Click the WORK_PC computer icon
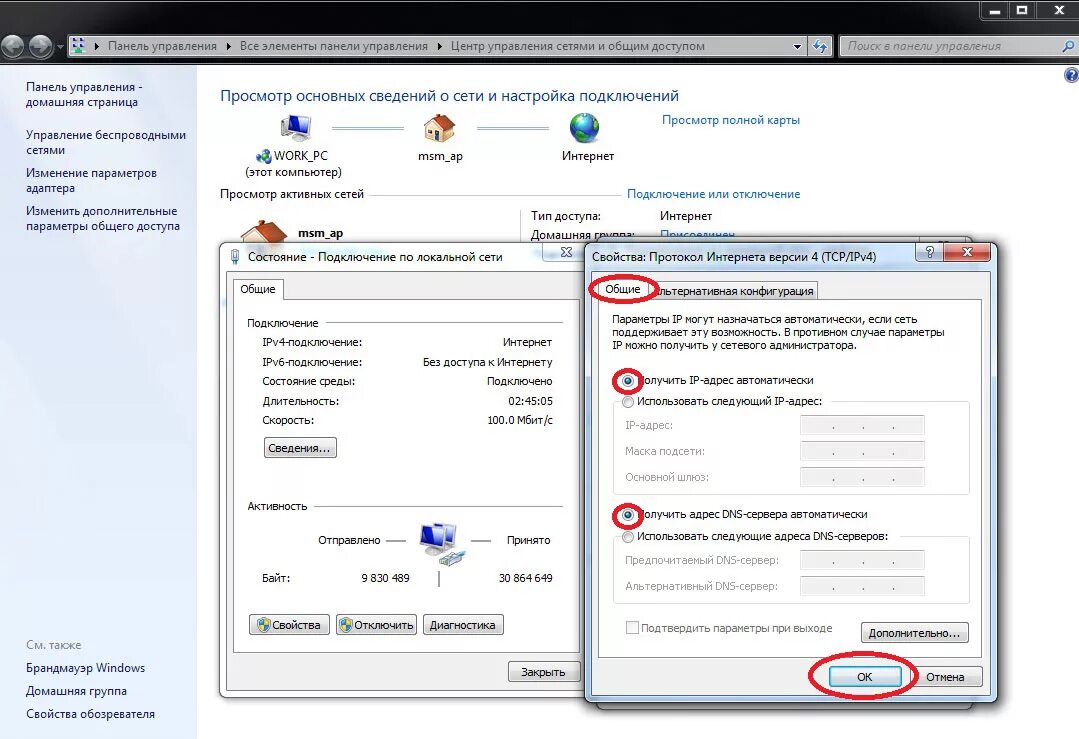The width and height of the screenshot is (1079, 739). click(x=296, y=128)
